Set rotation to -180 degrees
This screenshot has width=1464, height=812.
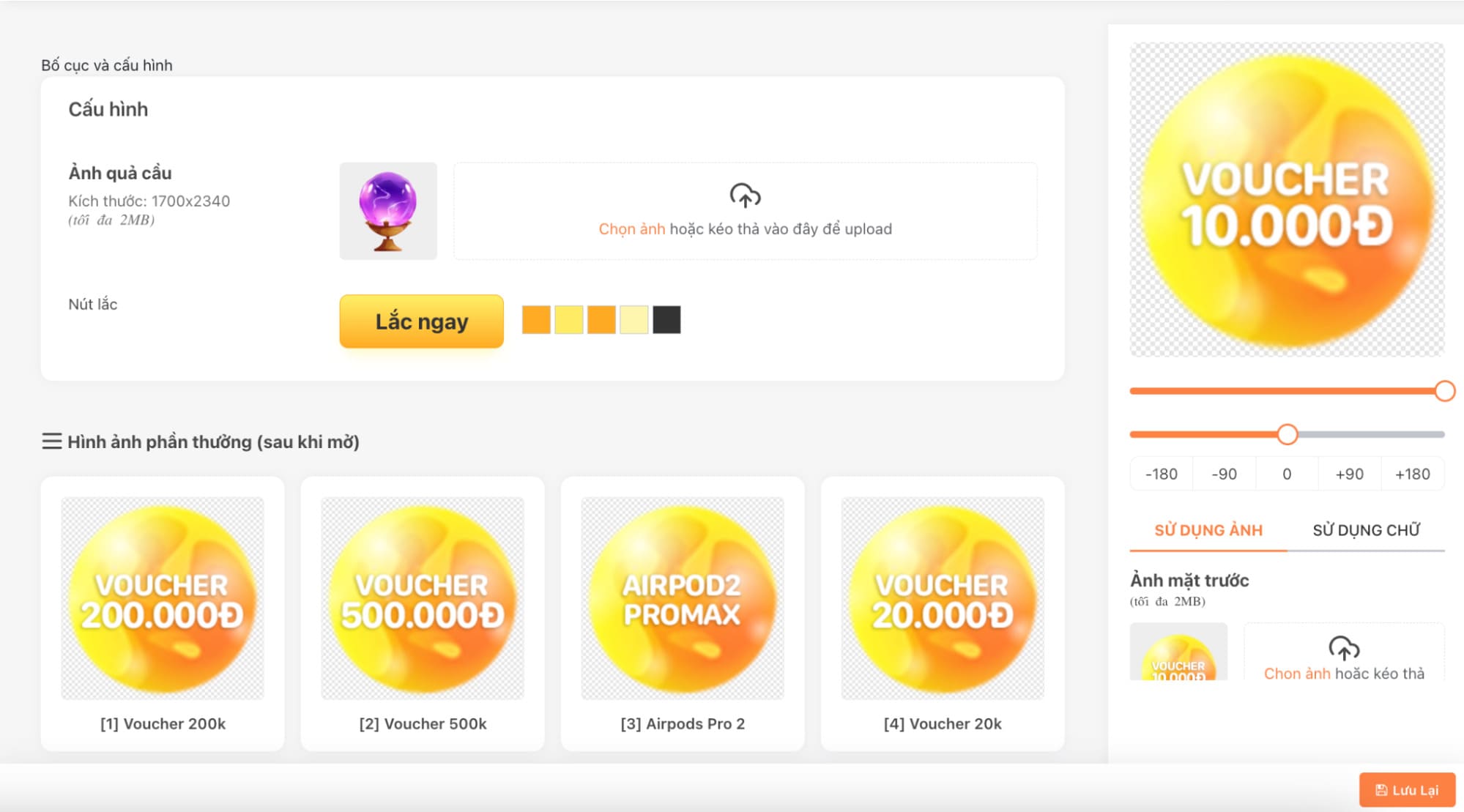pos(1162,474)
